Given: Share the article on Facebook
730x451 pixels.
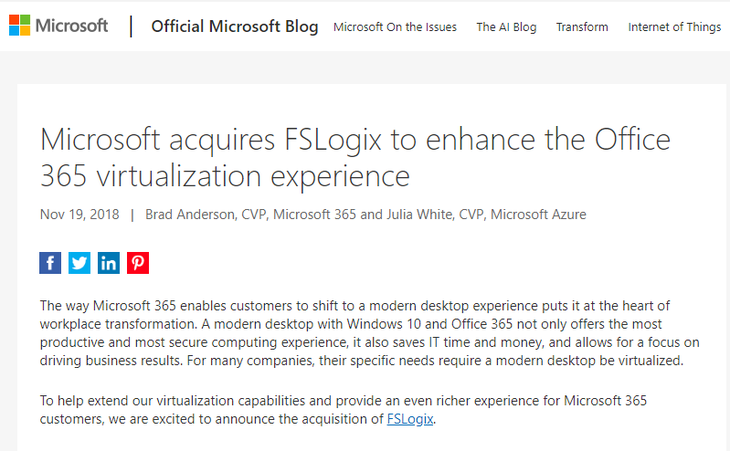Looking at the screenshot, I should pyautogui.click(x=50, y=263).
